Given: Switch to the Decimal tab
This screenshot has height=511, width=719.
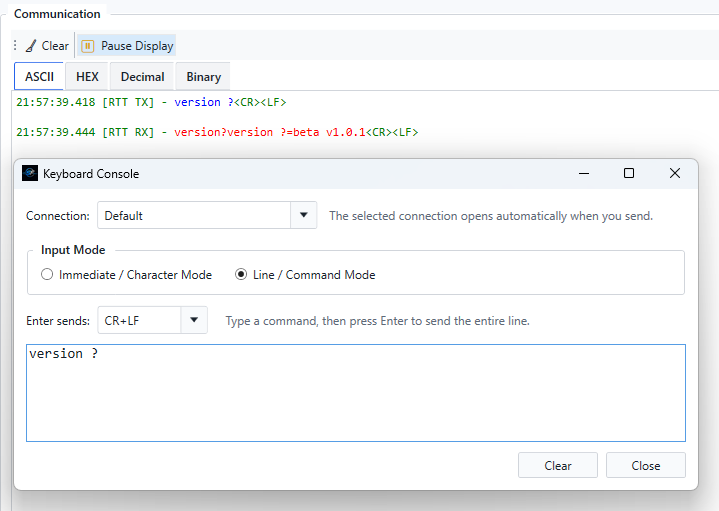Looking at the screenshot, I should click(x=142, y=77).
